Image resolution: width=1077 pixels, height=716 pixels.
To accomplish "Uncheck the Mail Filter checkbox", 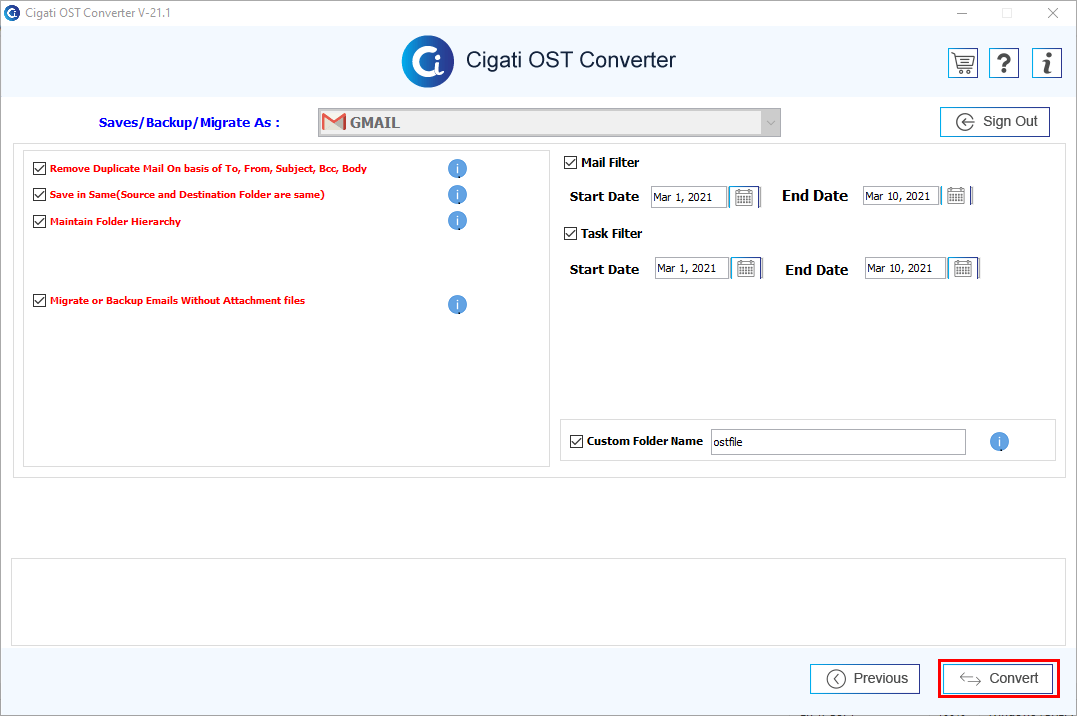I will [x=570, y=162].
